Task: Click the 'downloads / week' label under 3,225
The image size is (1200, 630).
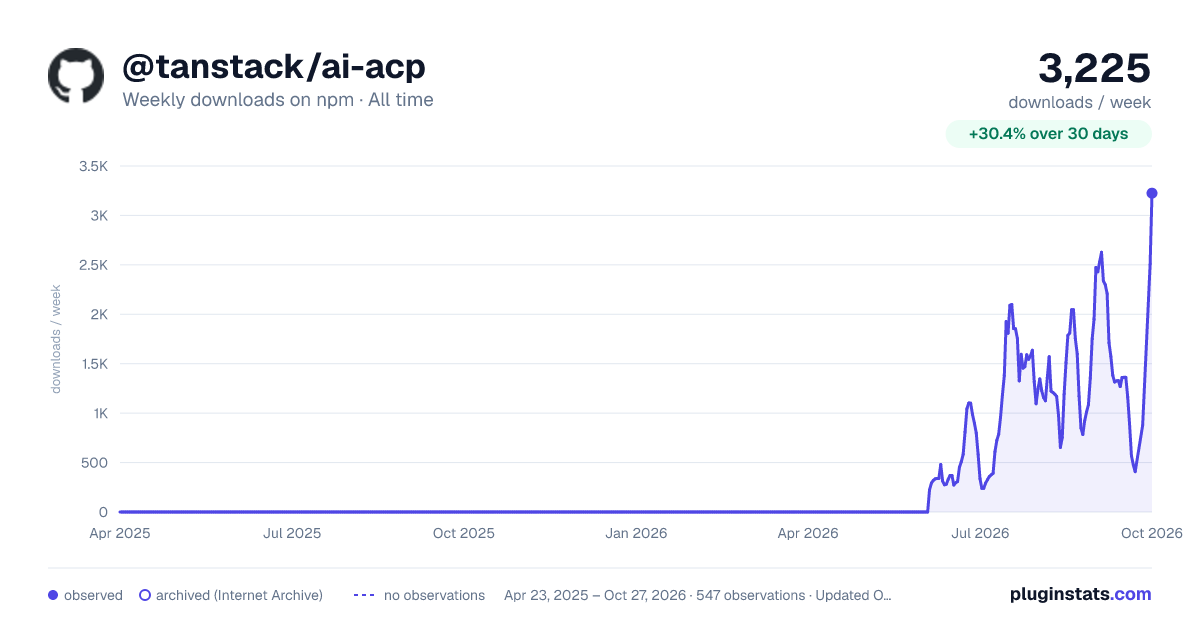Action: [1080, 102]
